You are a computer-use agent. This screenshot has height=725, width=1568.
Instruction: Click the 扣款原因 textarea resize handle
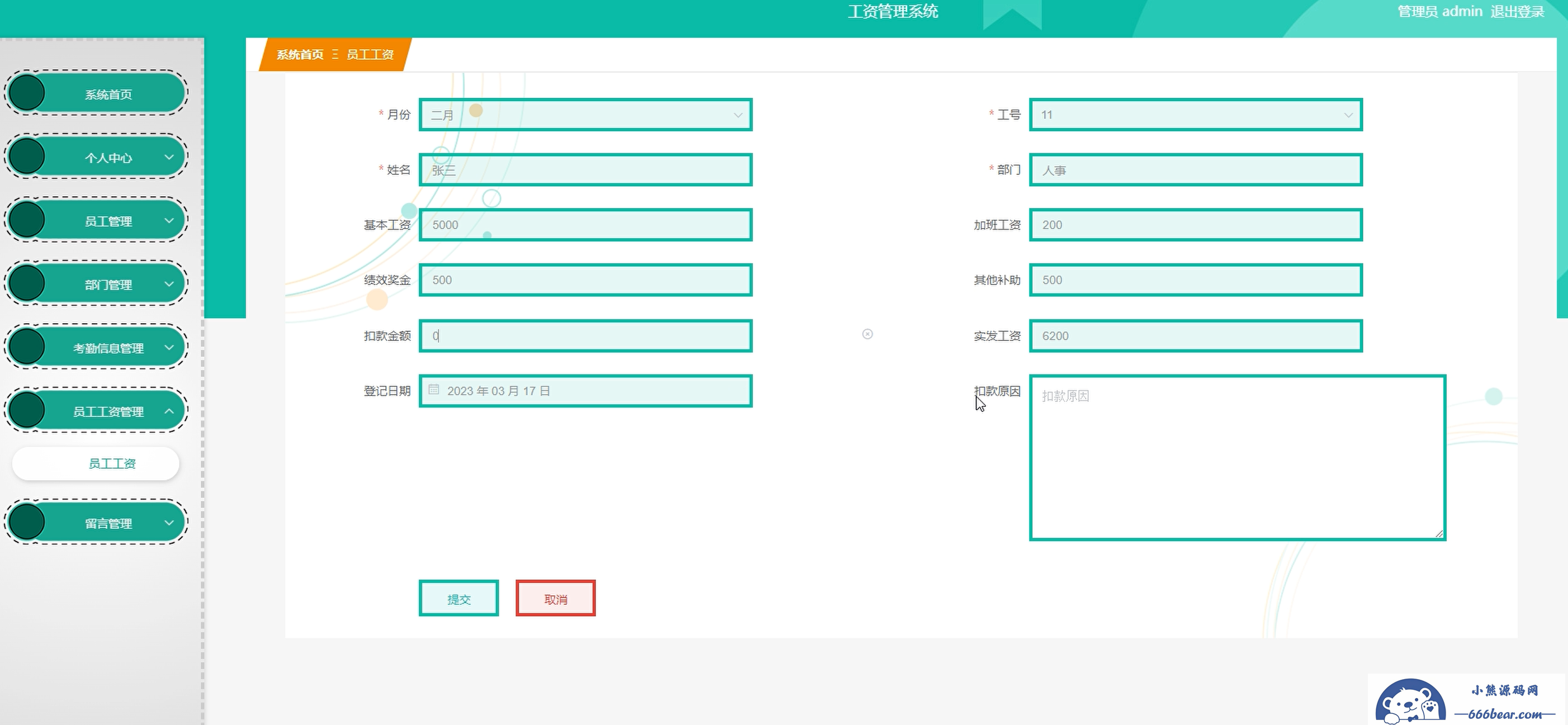click(1439, 533)
